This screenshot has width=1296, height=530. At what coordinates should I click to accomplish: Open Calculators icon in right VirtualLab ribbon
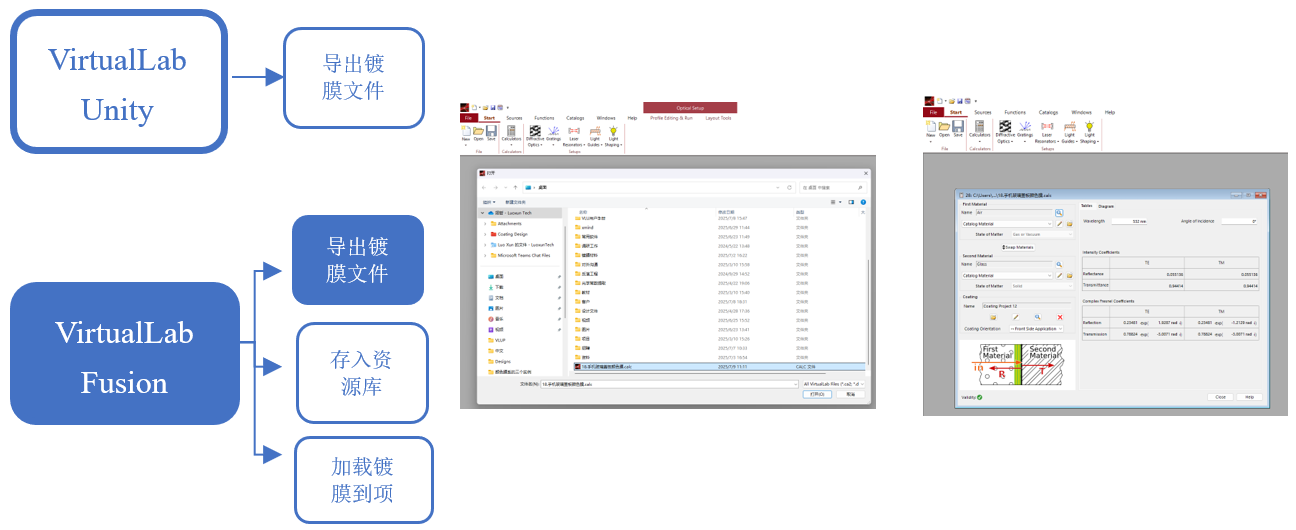[x=979, y=127]
